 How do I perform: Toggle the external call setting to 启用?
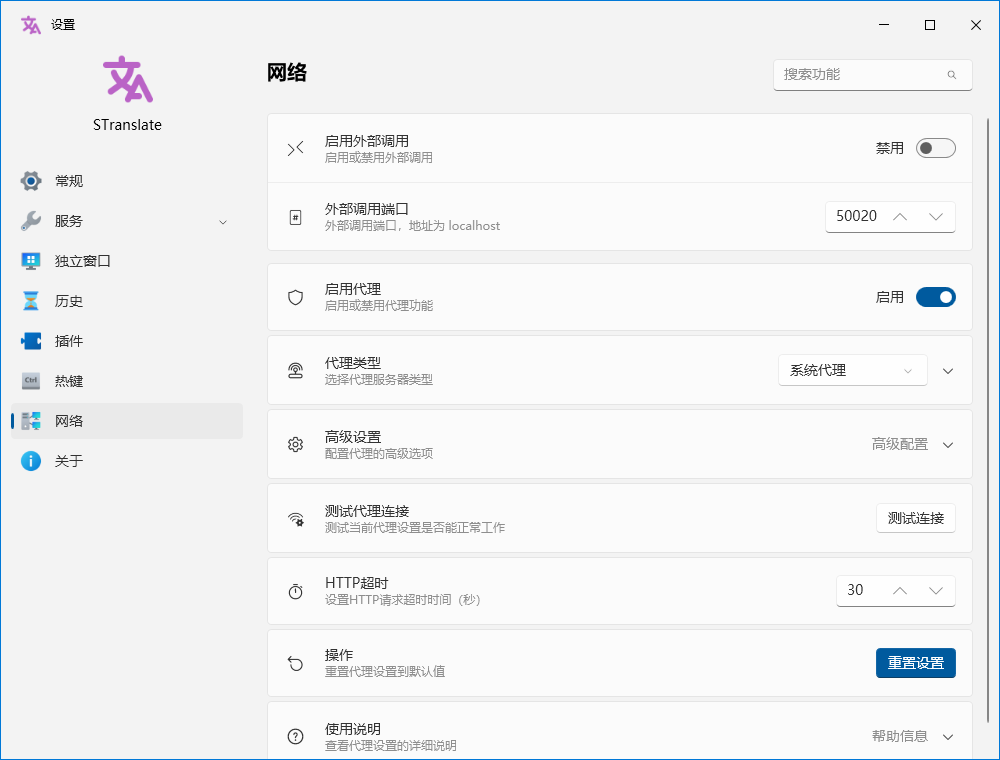935,147
